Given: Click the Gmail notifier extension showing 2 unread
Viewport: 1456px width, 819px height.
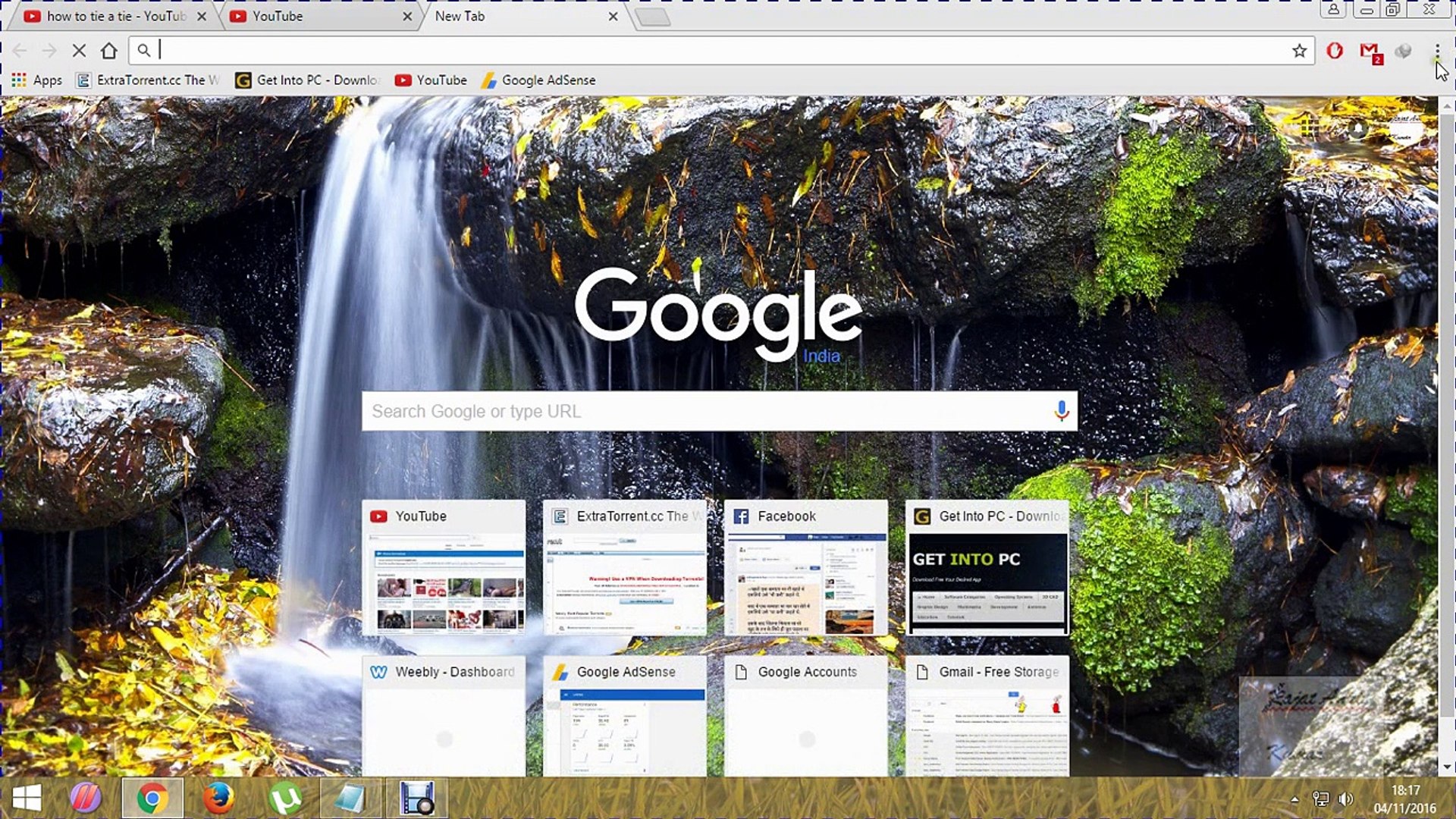Looking at the screenshot, I should [1368, 50].
